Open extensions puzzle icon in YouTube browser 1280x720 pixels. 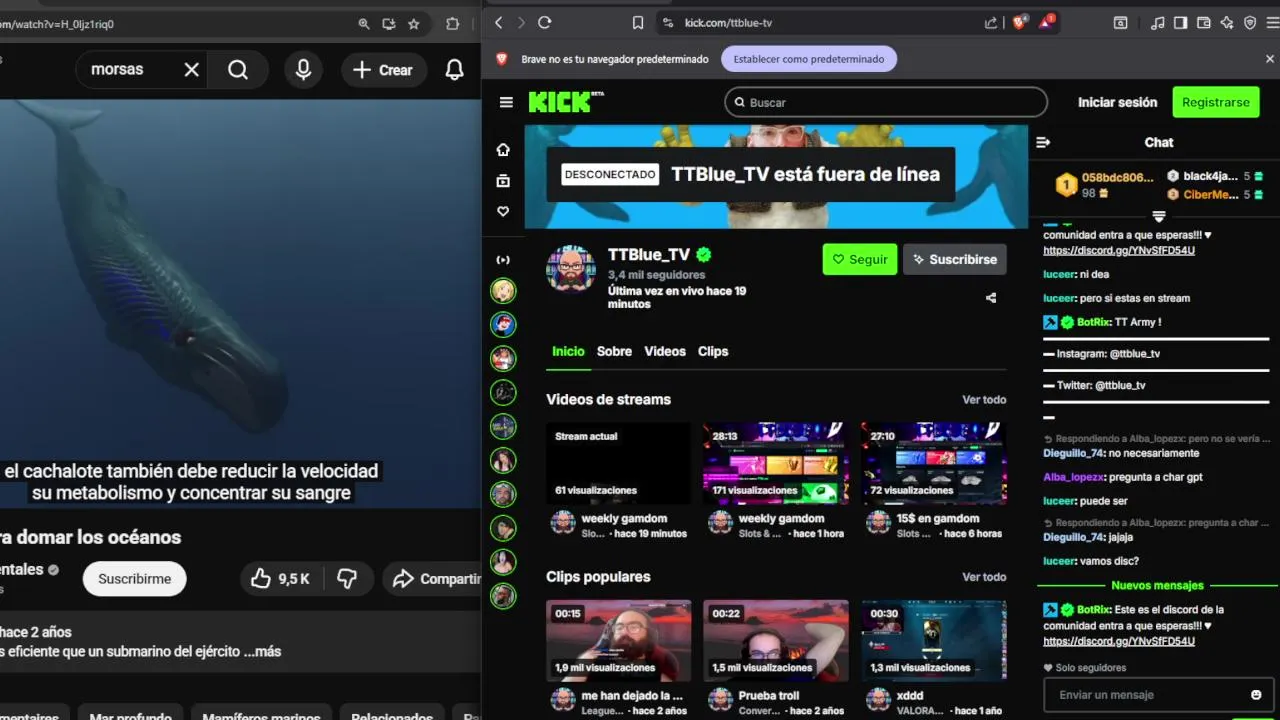(453, 24)
